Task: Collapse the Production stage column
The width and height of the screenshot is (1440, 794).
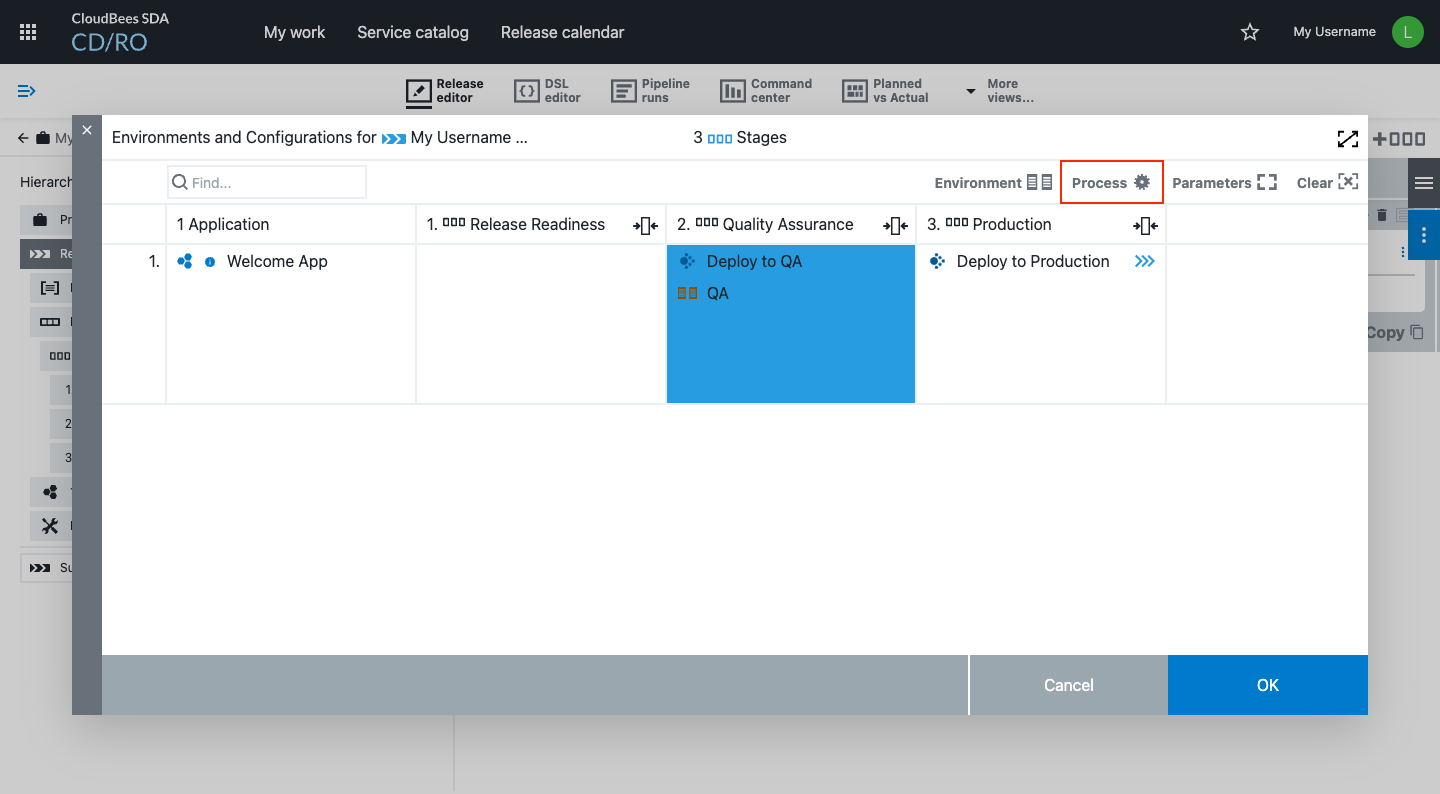Action: click(1145, 225)
